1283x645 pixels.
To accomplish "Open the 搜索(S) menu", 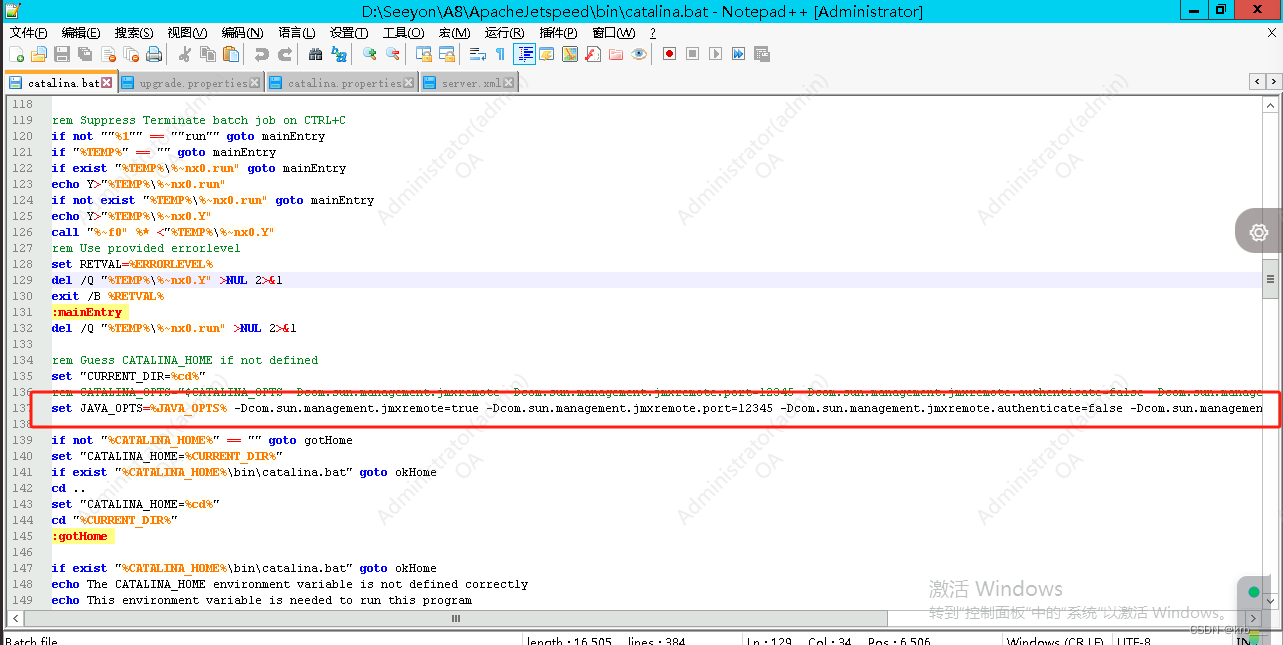I will [x=134, y=33].
